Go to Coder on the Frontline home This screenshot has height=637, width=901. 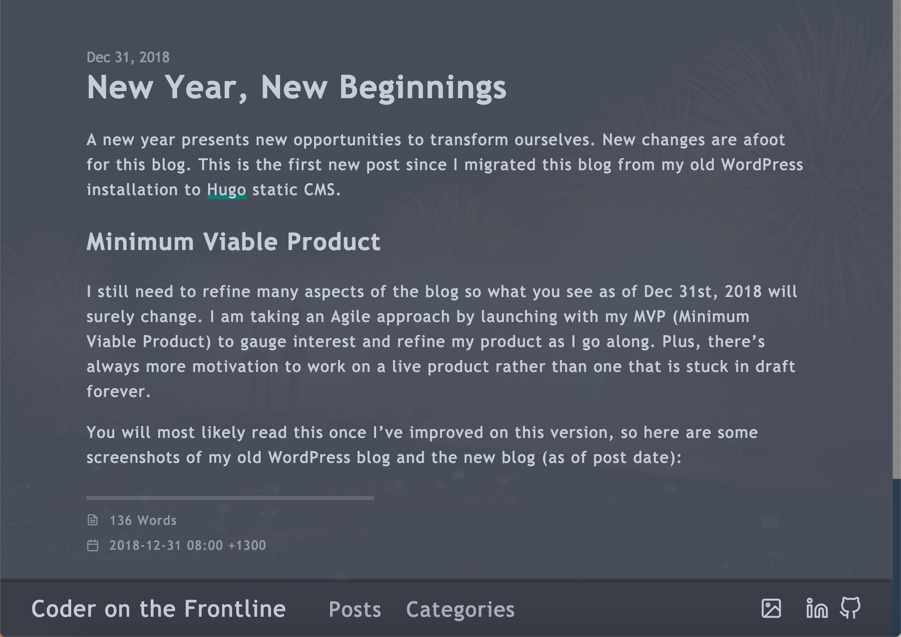click(x=159, y=609)
